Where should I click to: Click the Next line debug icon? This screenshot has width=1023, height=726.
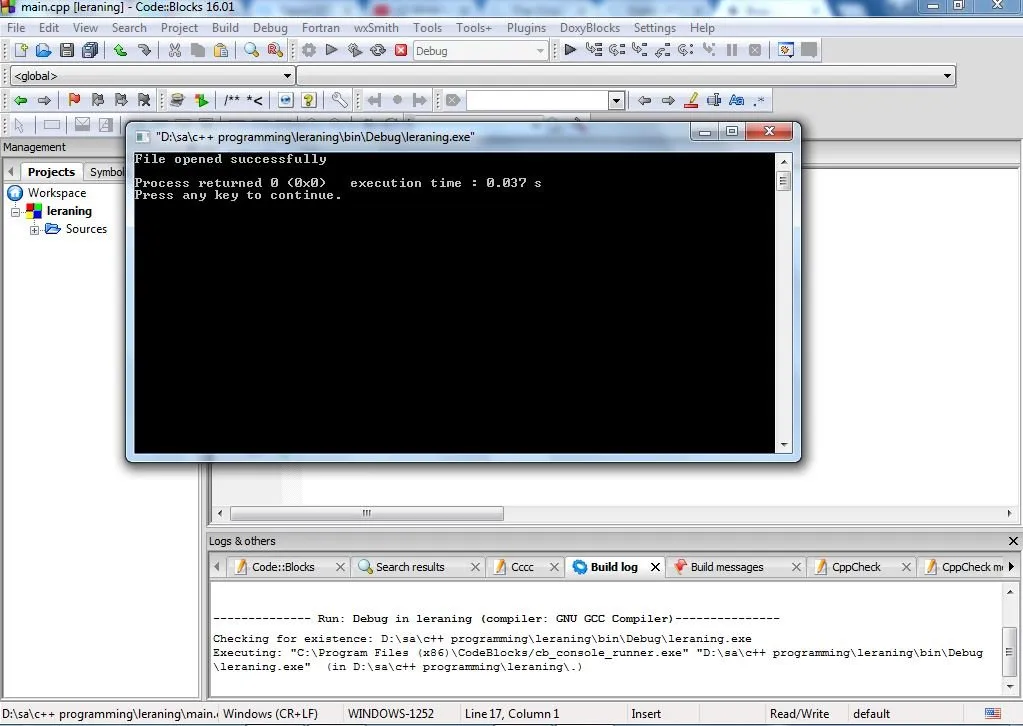[617, 50]
